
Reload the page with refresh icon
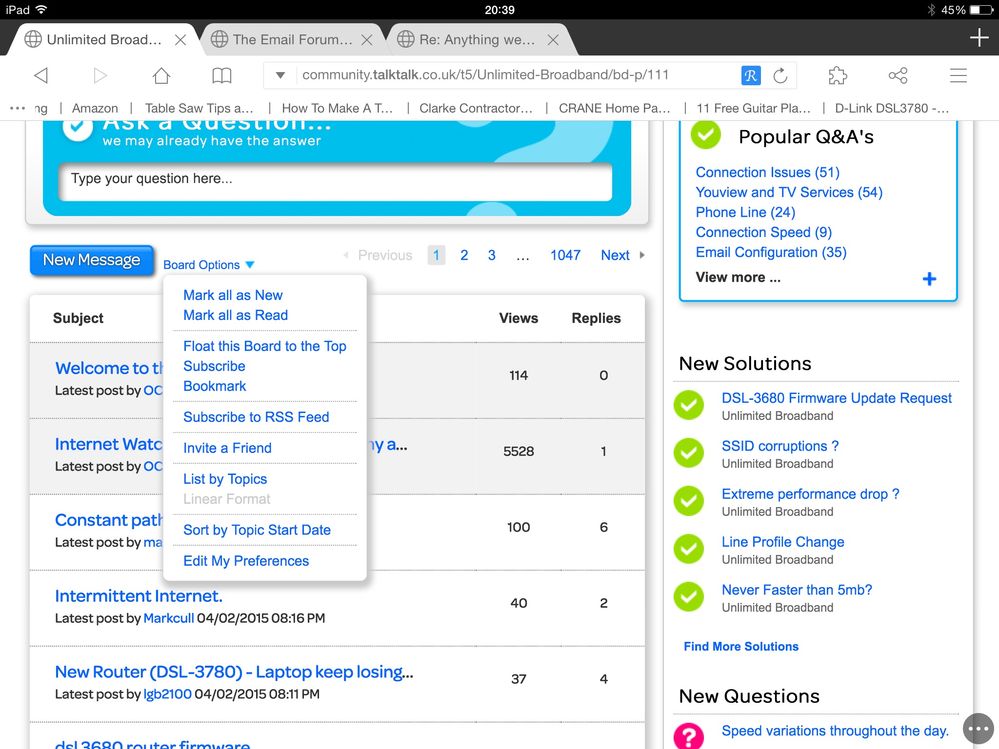780,76
